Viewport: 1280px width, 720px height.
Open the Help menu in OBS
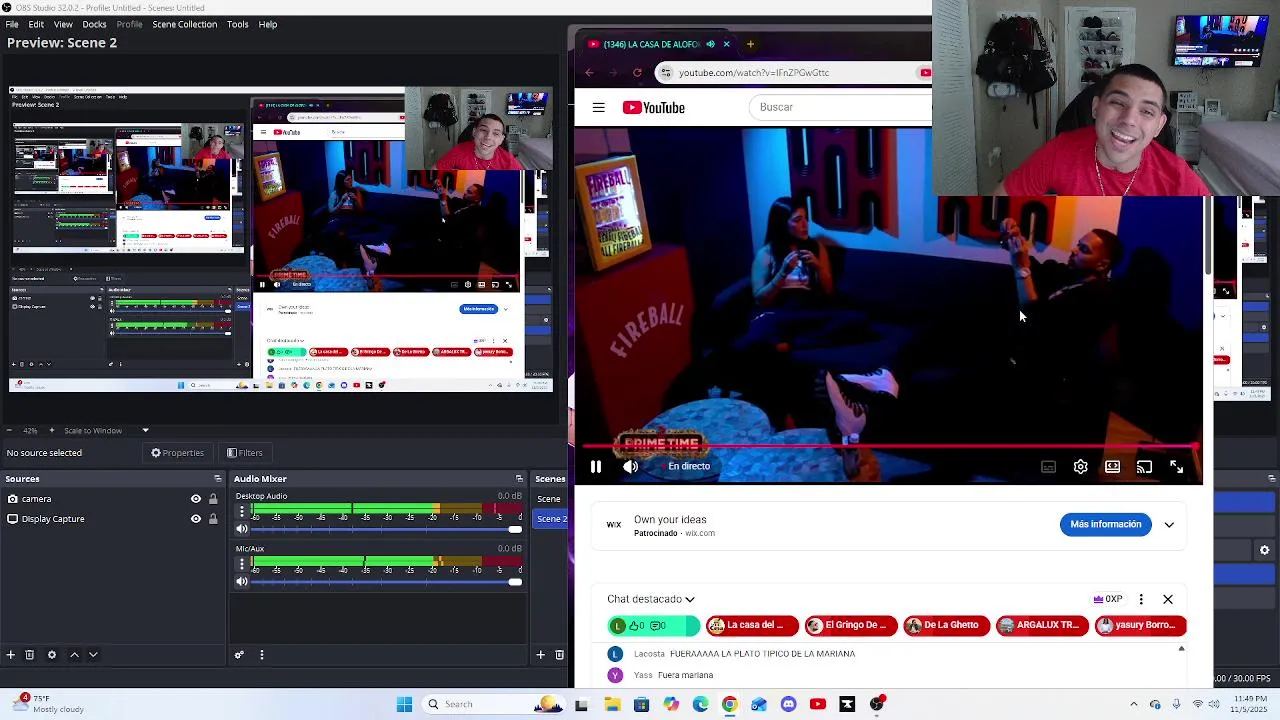tap(268, 24)
